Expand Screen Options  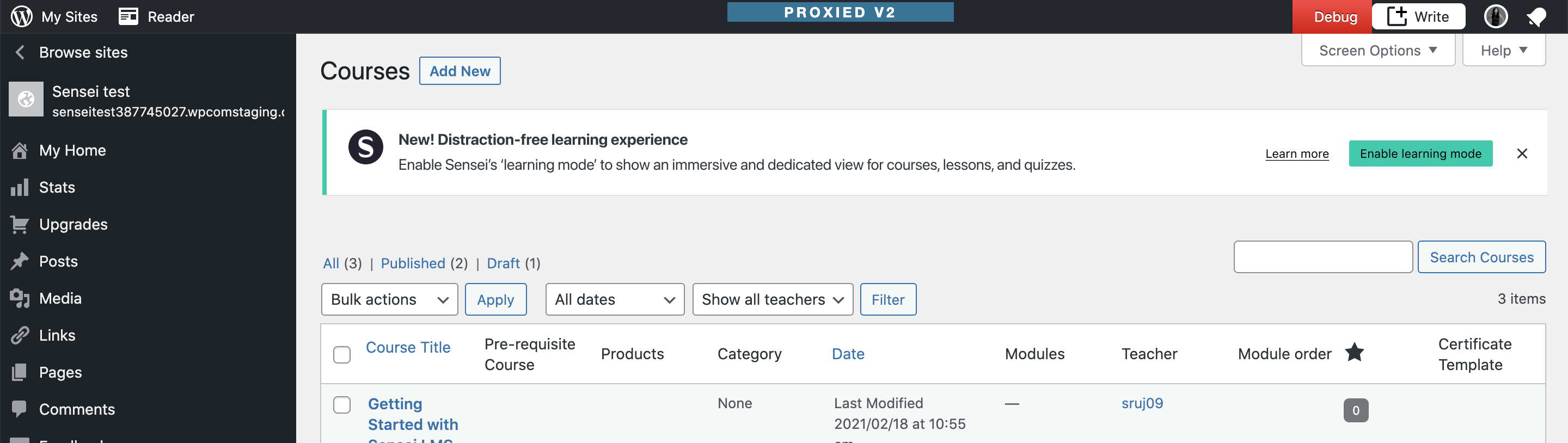(x=1377, y=50)
